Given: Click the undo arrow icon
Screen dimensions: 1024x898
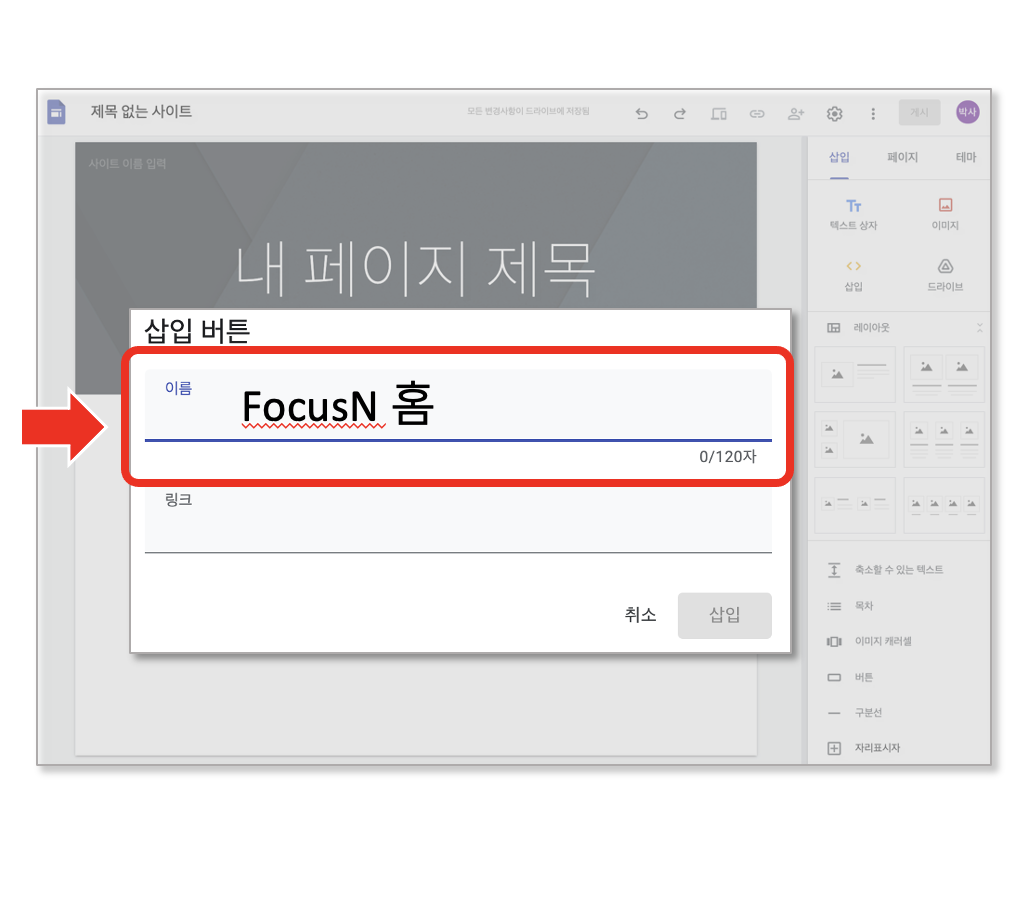Looking at the screenshot, I should point(641,114).
